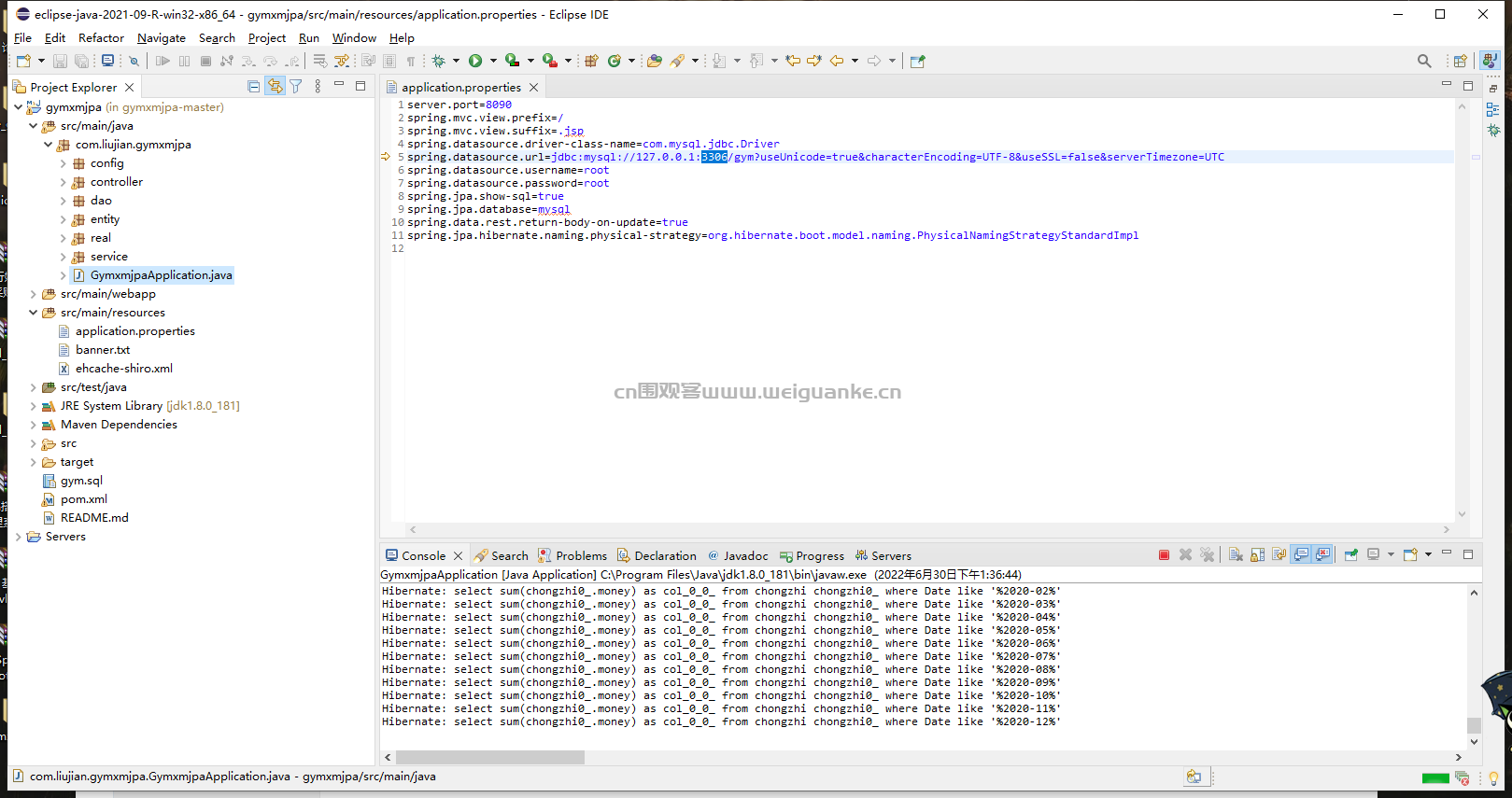Click the toolbar Search magnifier icon
Viewport: 1512px width, 798px height.
pyautogui.click(x=1424, y=61)
